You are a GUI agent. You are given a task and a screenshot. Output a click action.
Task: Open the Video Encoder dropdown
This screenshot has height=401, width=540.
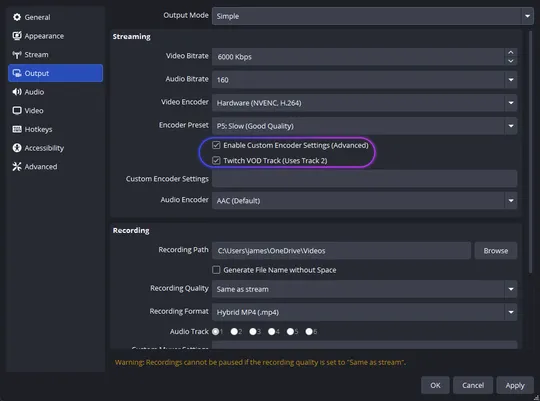364,103
